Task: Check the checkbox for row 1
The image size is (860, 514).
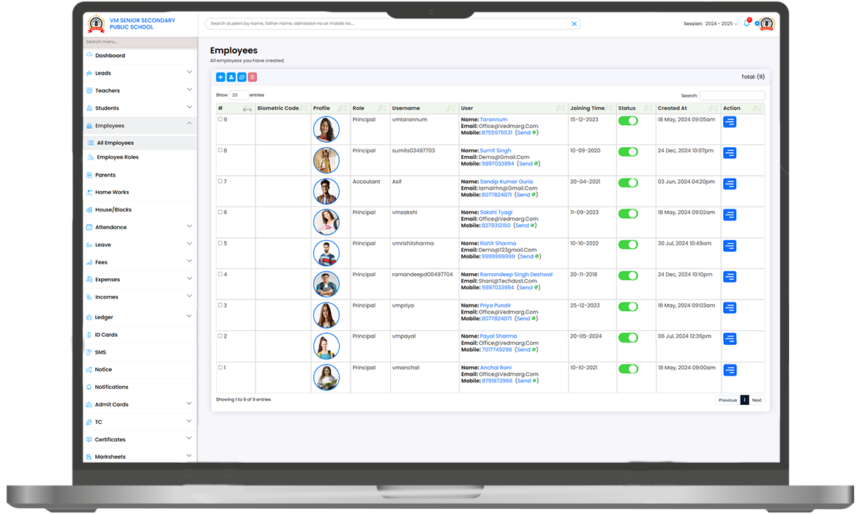Action: tap(220, 367)
